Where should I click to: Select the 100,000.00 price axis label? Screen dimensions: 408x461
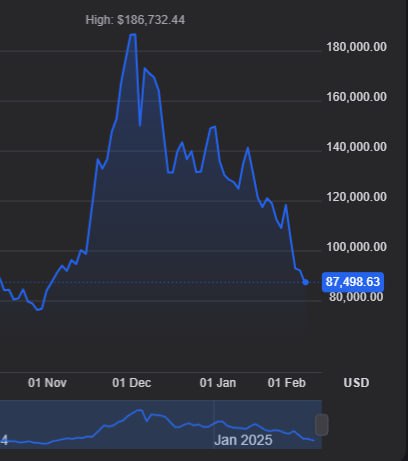tap(356, 247)
